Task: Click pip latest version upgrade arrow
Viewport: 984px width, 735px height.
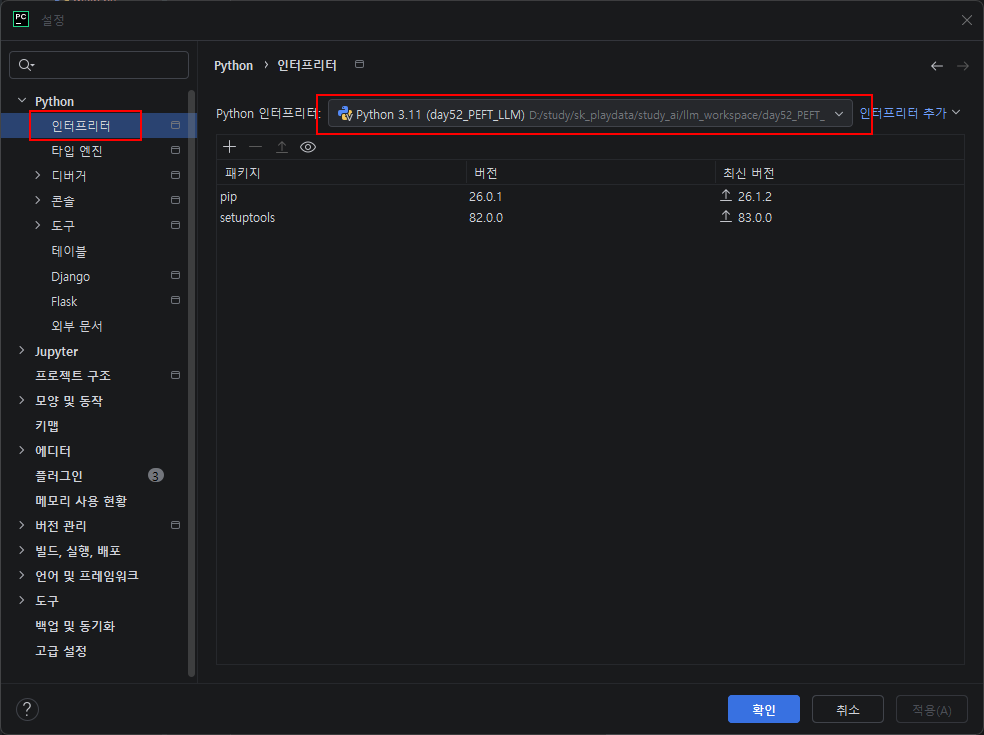Action: (x=726, y=196)
